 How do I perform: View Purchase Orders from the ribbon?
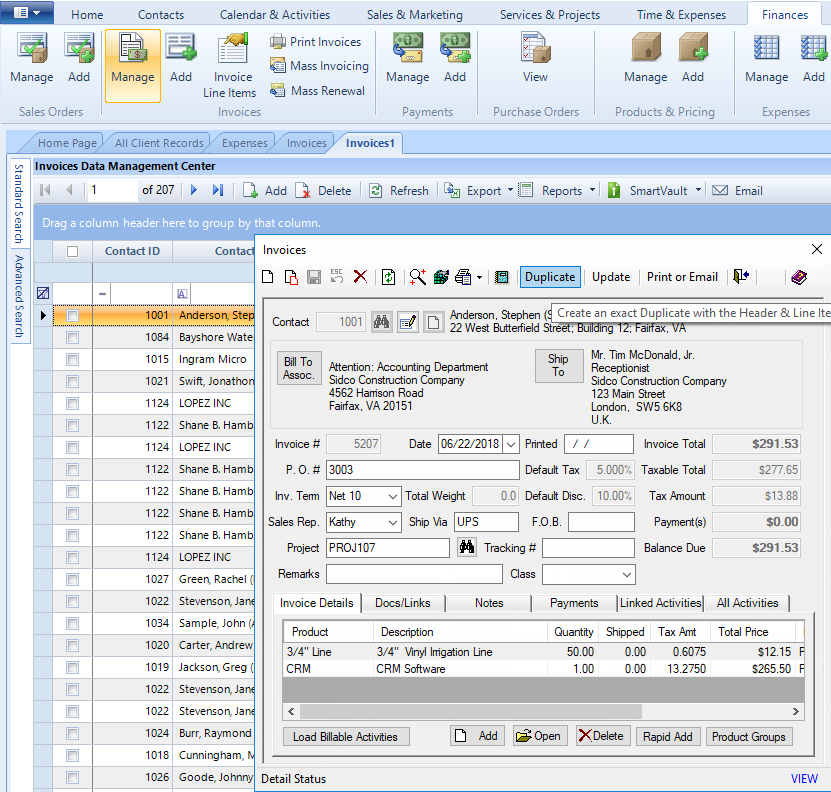click(535, 58)
